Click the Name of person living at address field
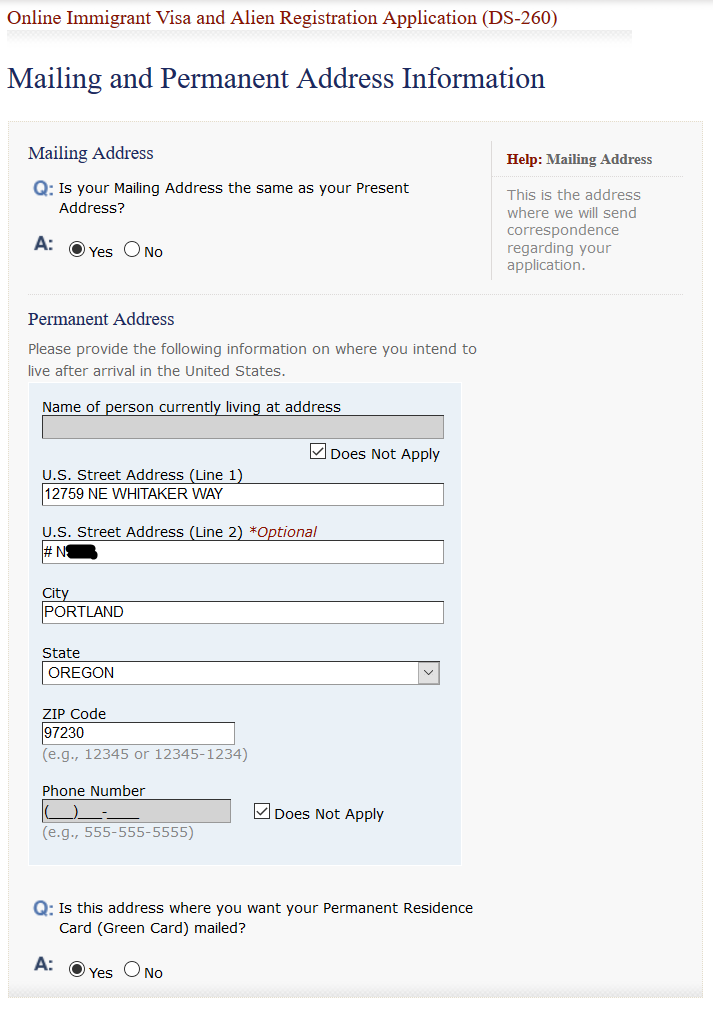The width and height of the screenshot is (713, 1009). pyautogui.click(x=243, y=427)
